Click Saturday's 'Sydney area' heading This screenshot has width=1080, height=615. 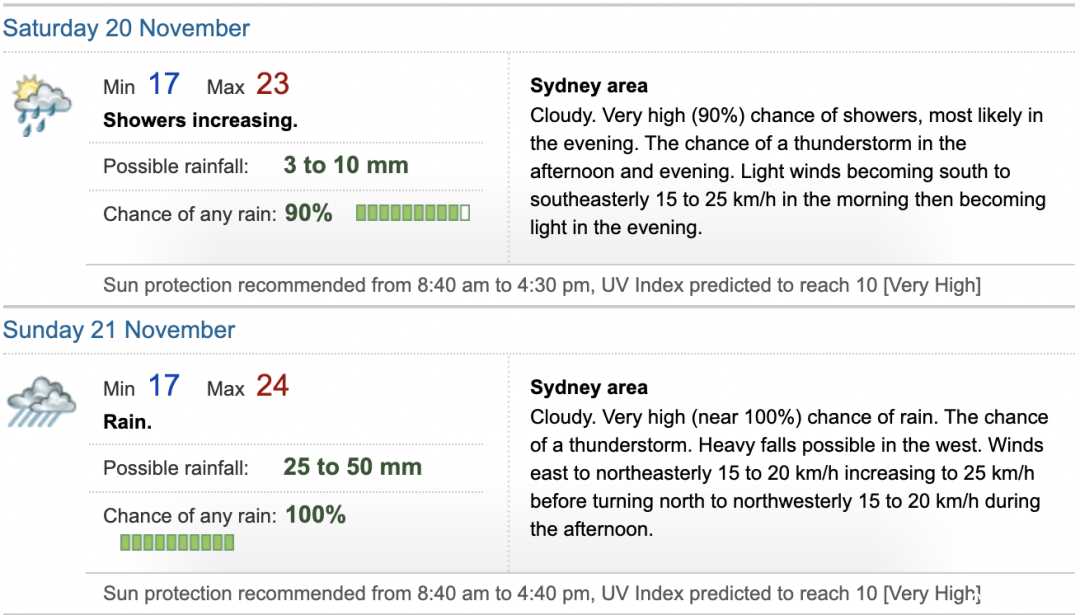coord(589,86)
